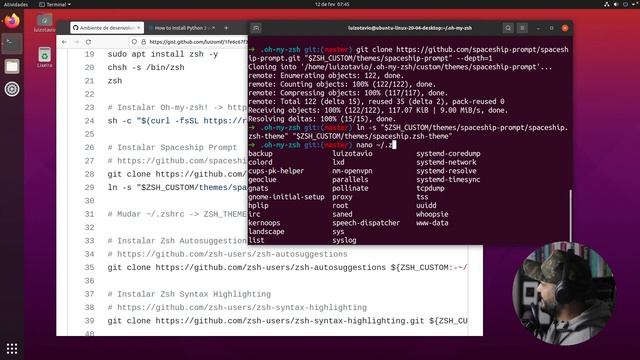Click 'gnome-initial-setup' in terminal list
640x360 pixels.
point(286,197)
